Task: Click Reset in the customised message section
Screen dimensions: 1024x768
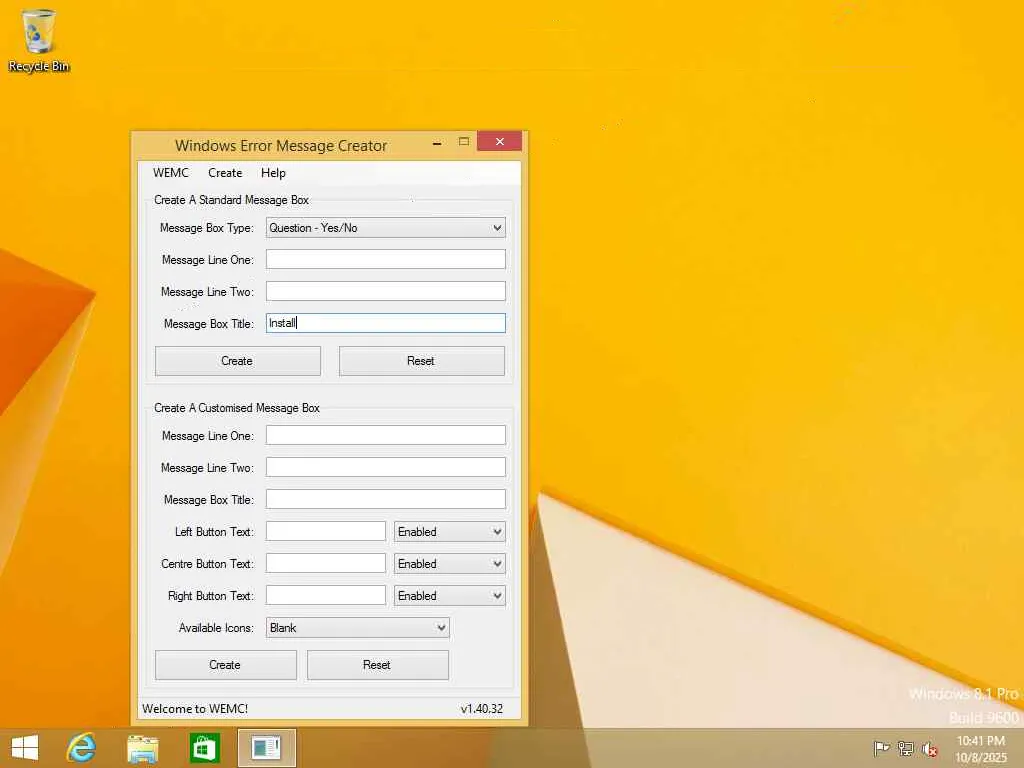Action: click(378, 665)
